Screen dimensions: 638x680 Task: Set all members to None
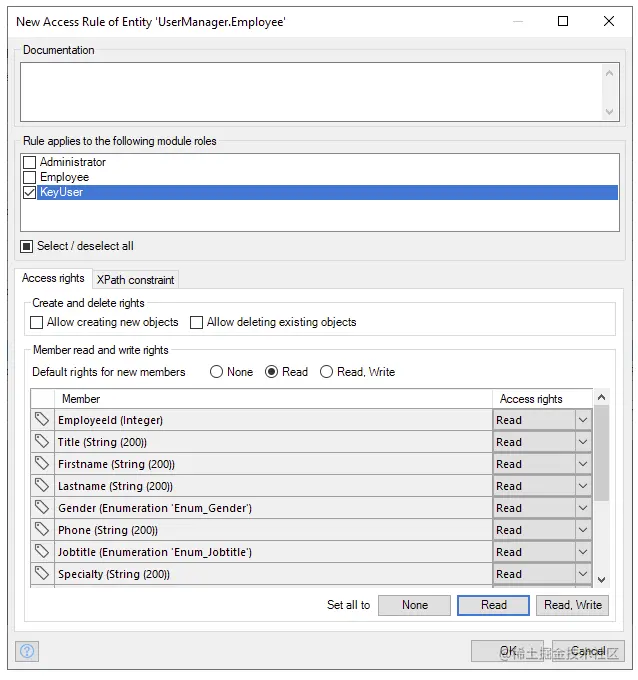coord(415,605)
